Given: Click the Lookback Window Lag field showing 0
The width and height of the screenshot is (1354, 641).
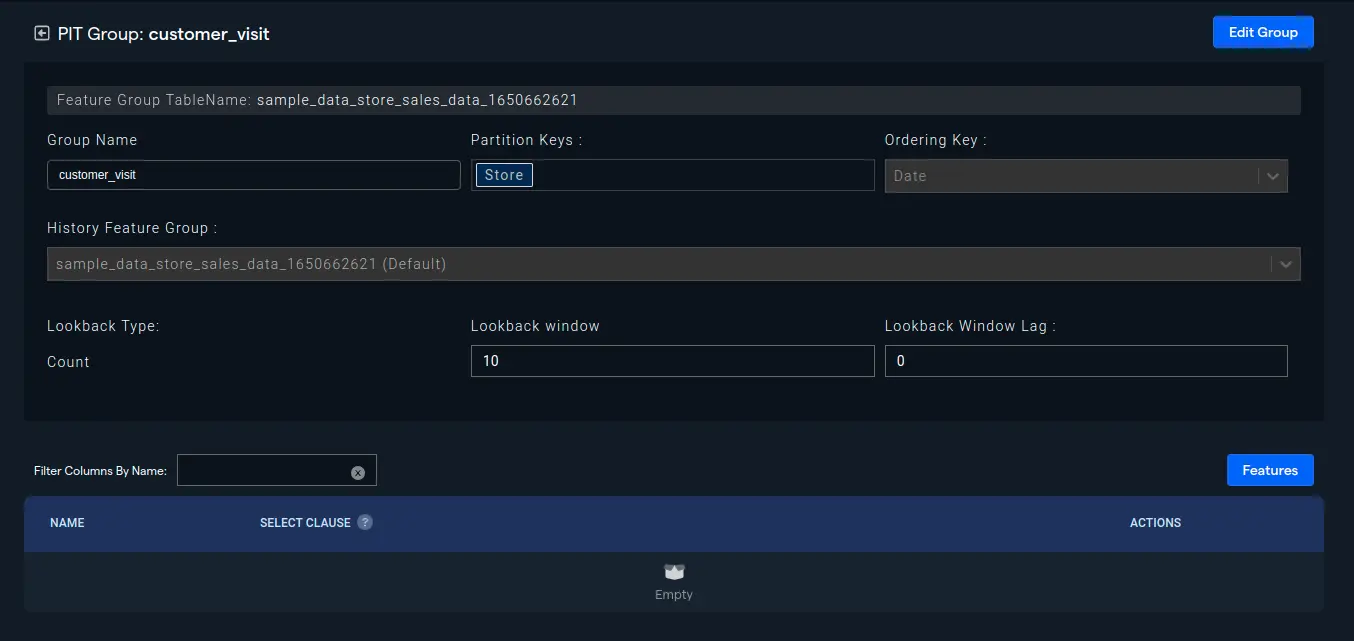Looking at the screenshot, I should (x=1086, y=360).
